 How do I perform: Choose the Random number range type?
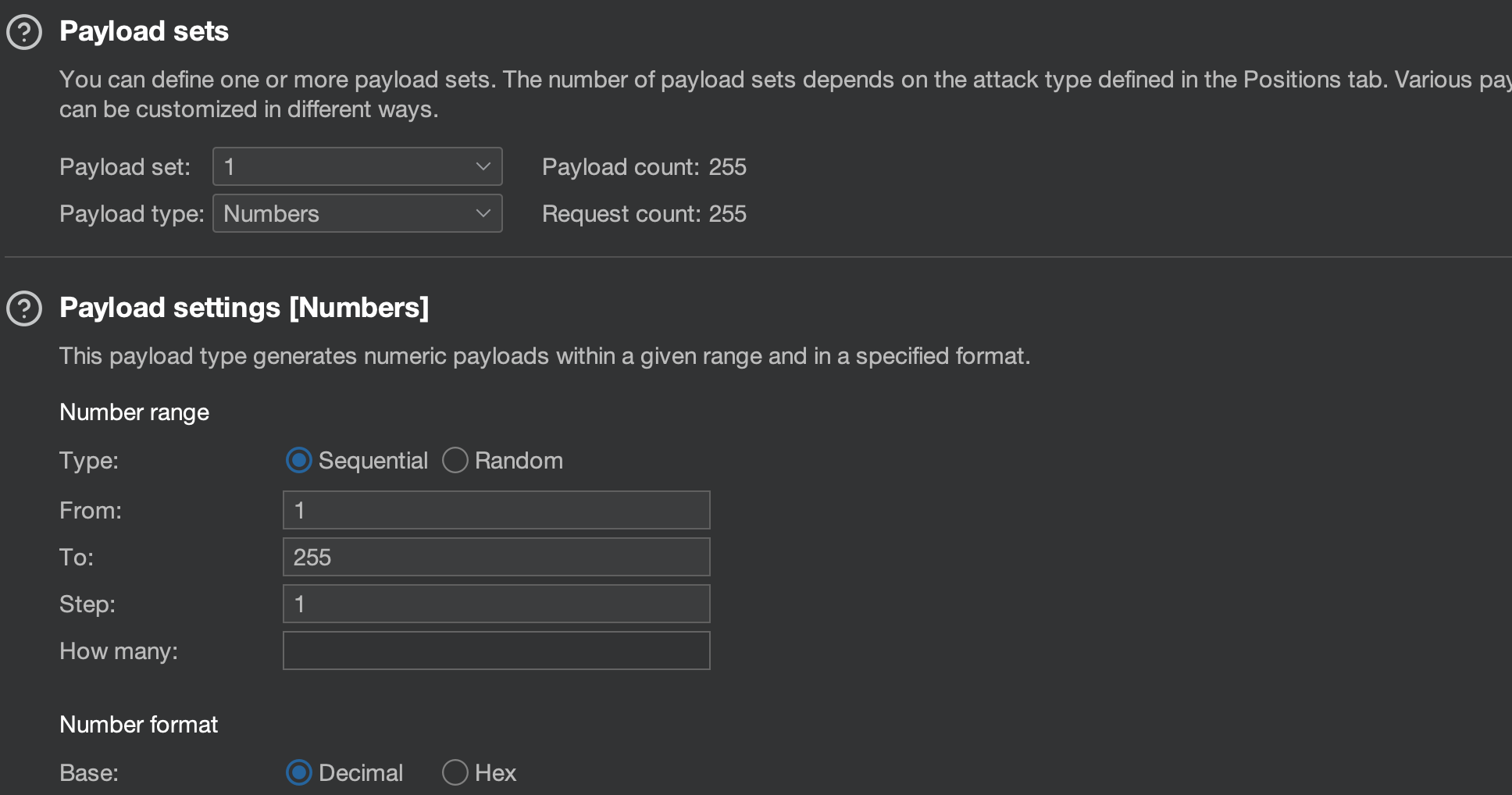click(455, 461)
